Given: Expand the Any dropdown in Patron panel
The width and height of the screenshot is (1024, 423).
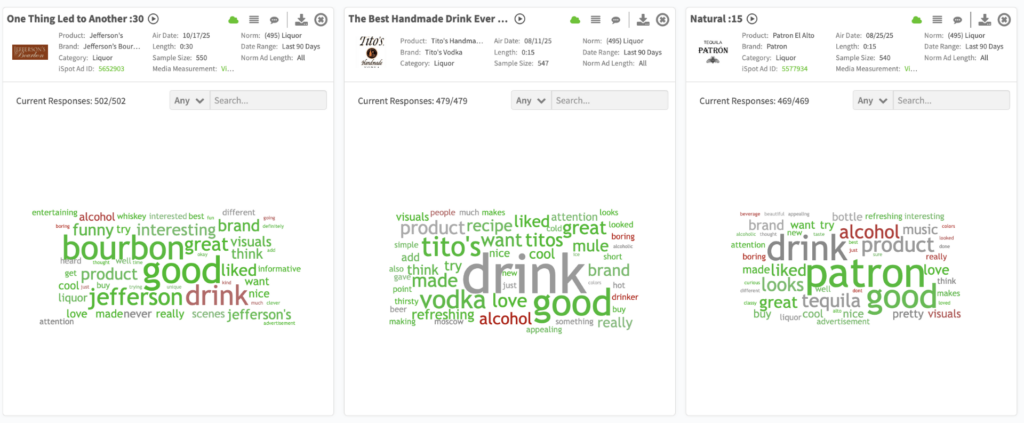Looking at the screenshot, I should [x=872, y=100].
